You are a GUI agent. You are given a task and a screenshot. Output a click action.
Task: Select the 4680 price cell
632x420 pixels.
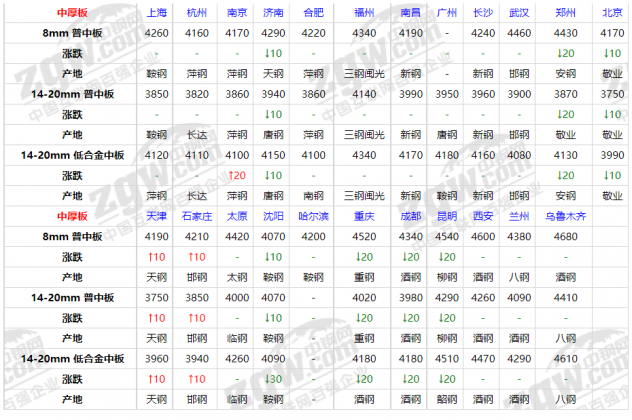click(565, 237)
